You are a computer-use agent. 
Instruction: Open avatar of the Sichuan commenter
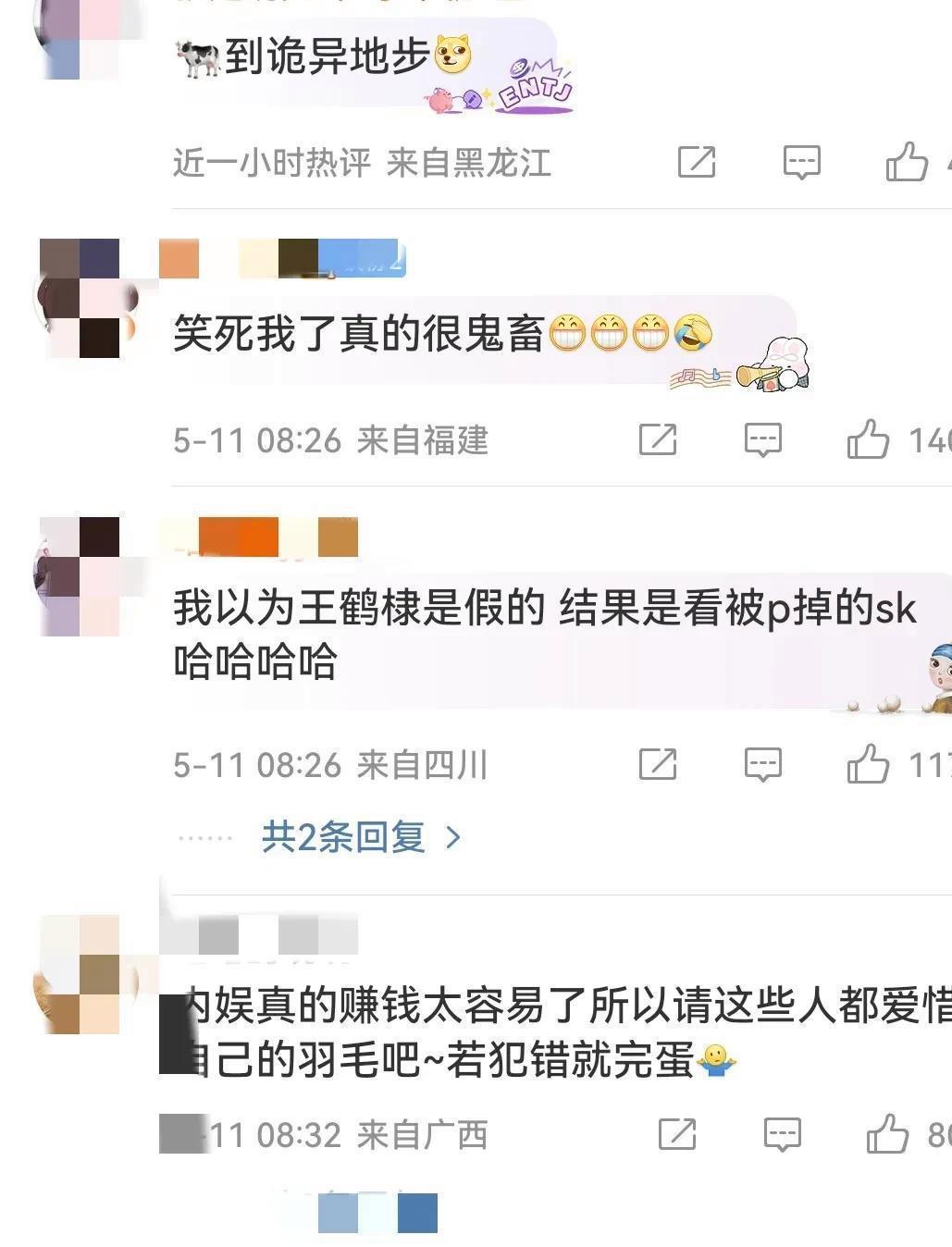pos(81,576)
